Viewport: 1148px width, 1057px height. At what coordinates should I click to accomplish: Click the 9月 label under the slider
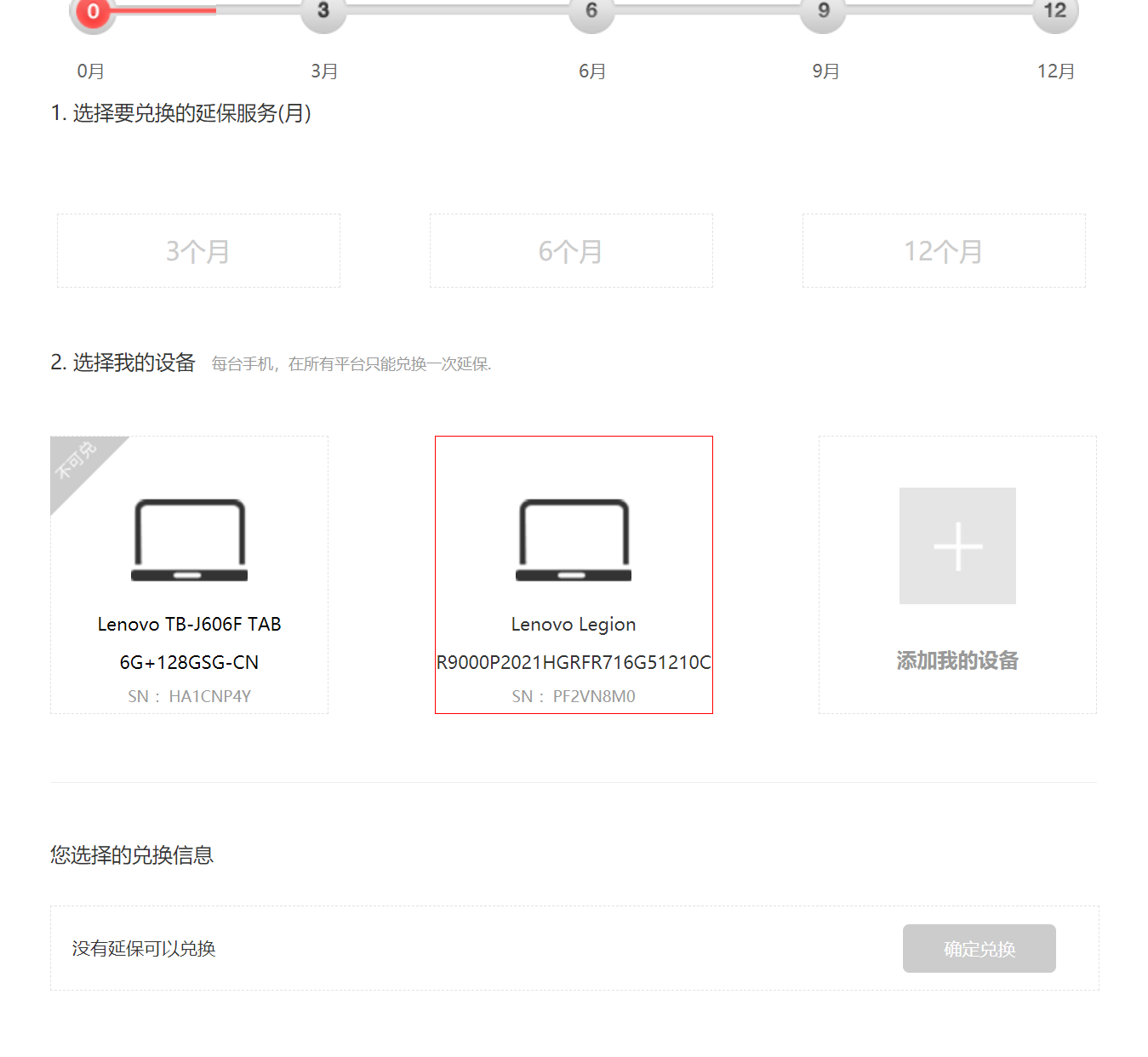pyautogui.click(x=825, y=71)
